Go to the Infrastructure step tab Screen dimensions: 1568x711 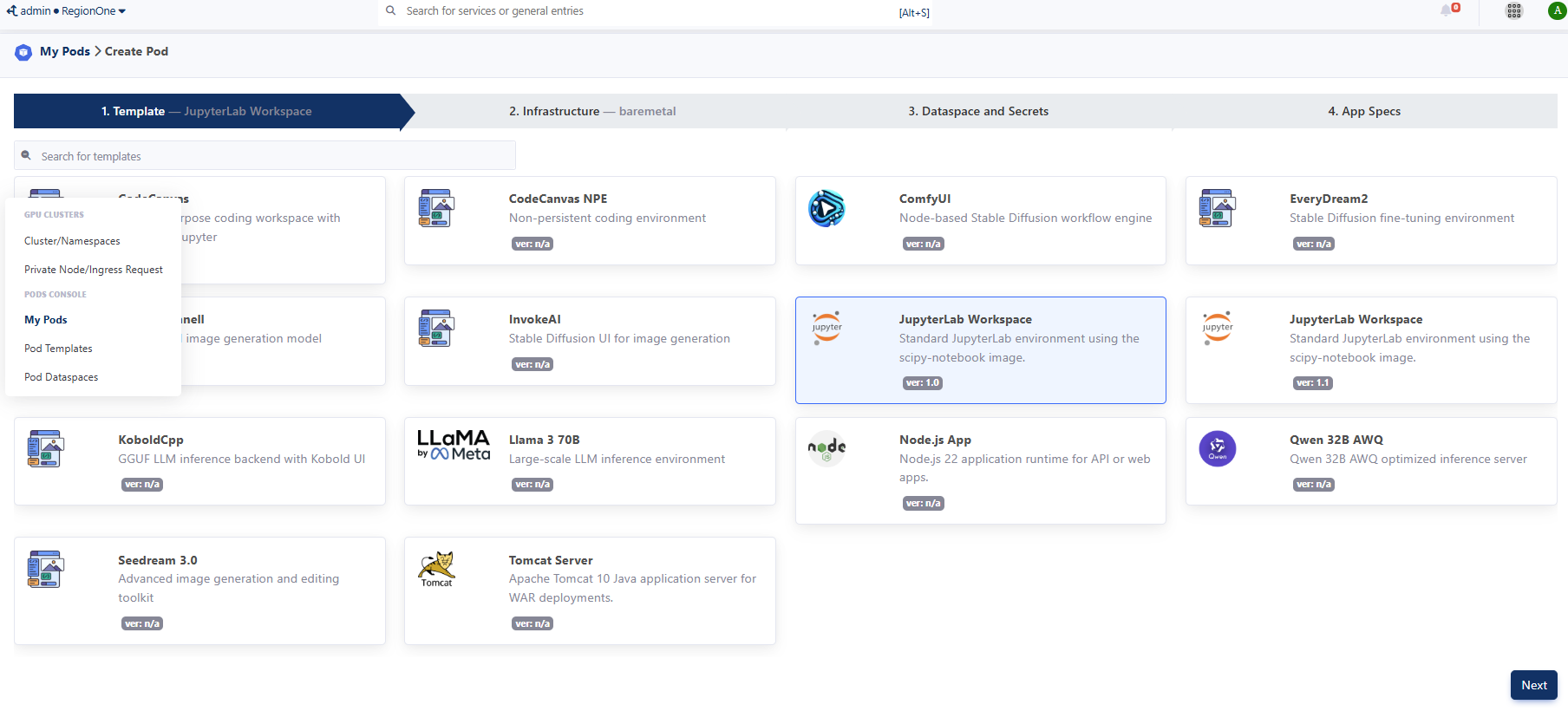click(x=592, y=111)
